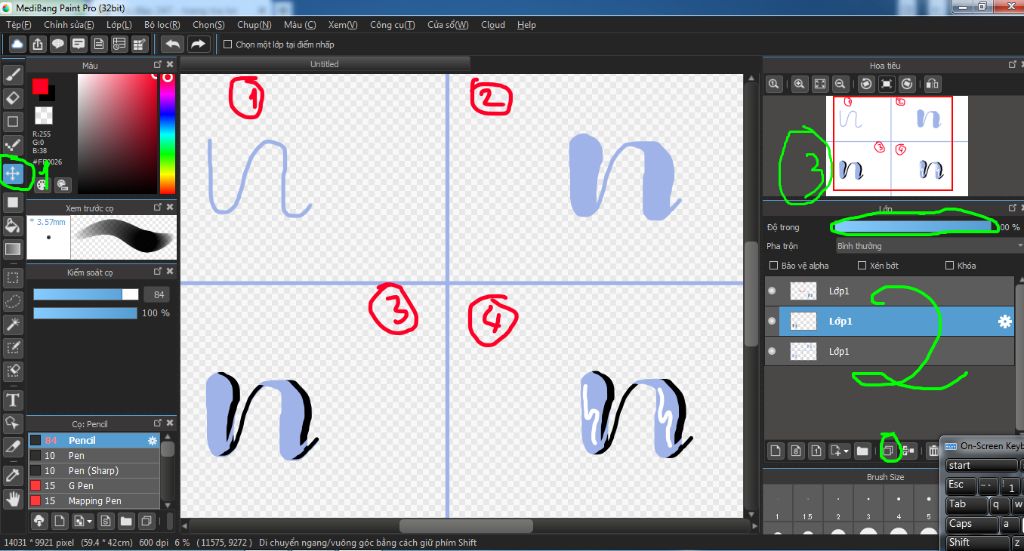Select the Magic Wand tool
The width and height of the screenshot is (1024, 551).
[x=12, y=324]
